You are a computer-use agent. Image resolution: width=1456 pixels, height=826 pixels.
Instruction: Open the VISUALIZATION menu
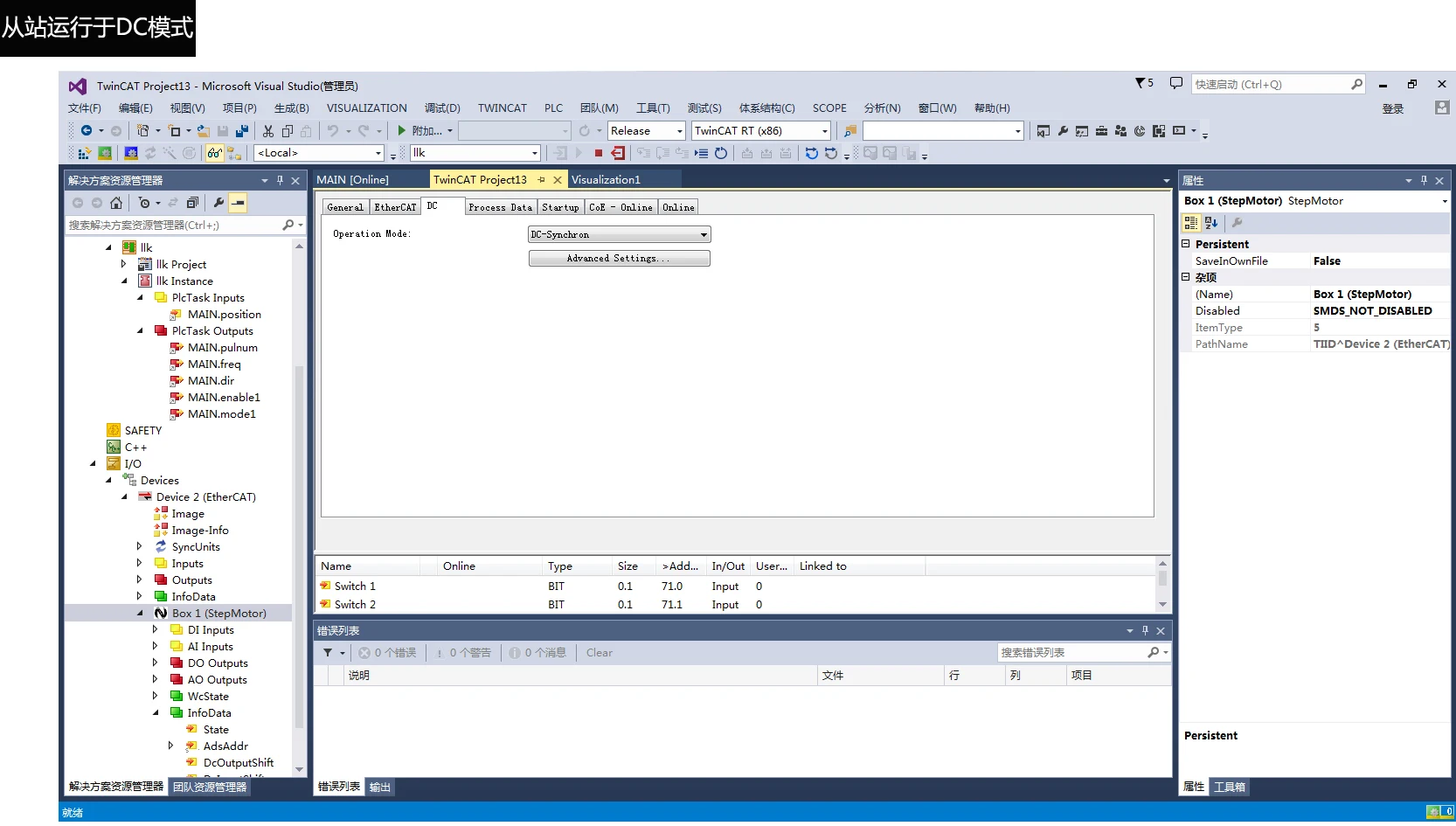367,108
